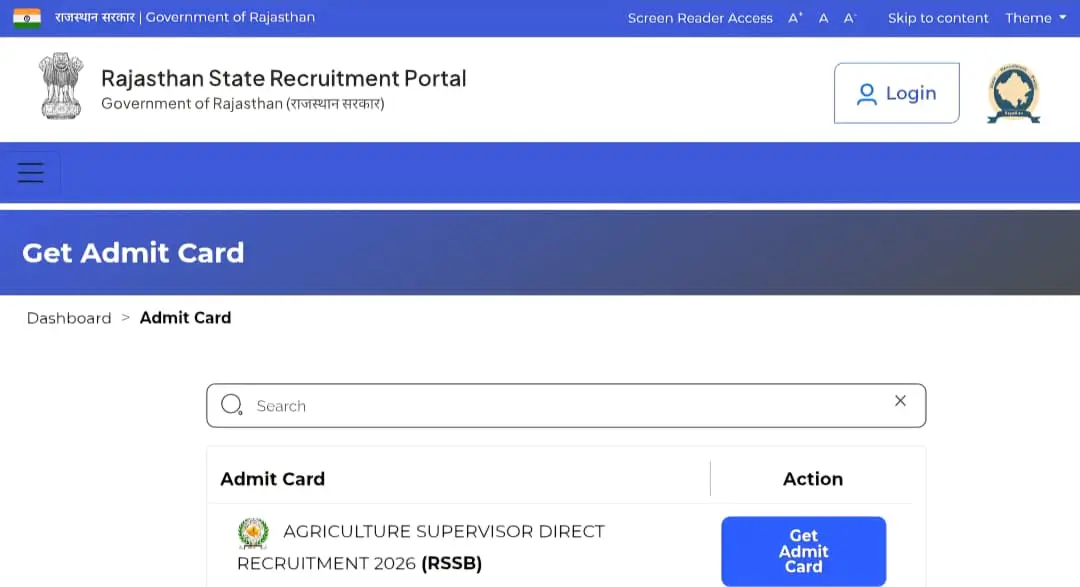Click Skip to content link
This screenshot has width=1080, height=587.
(937, 18)
